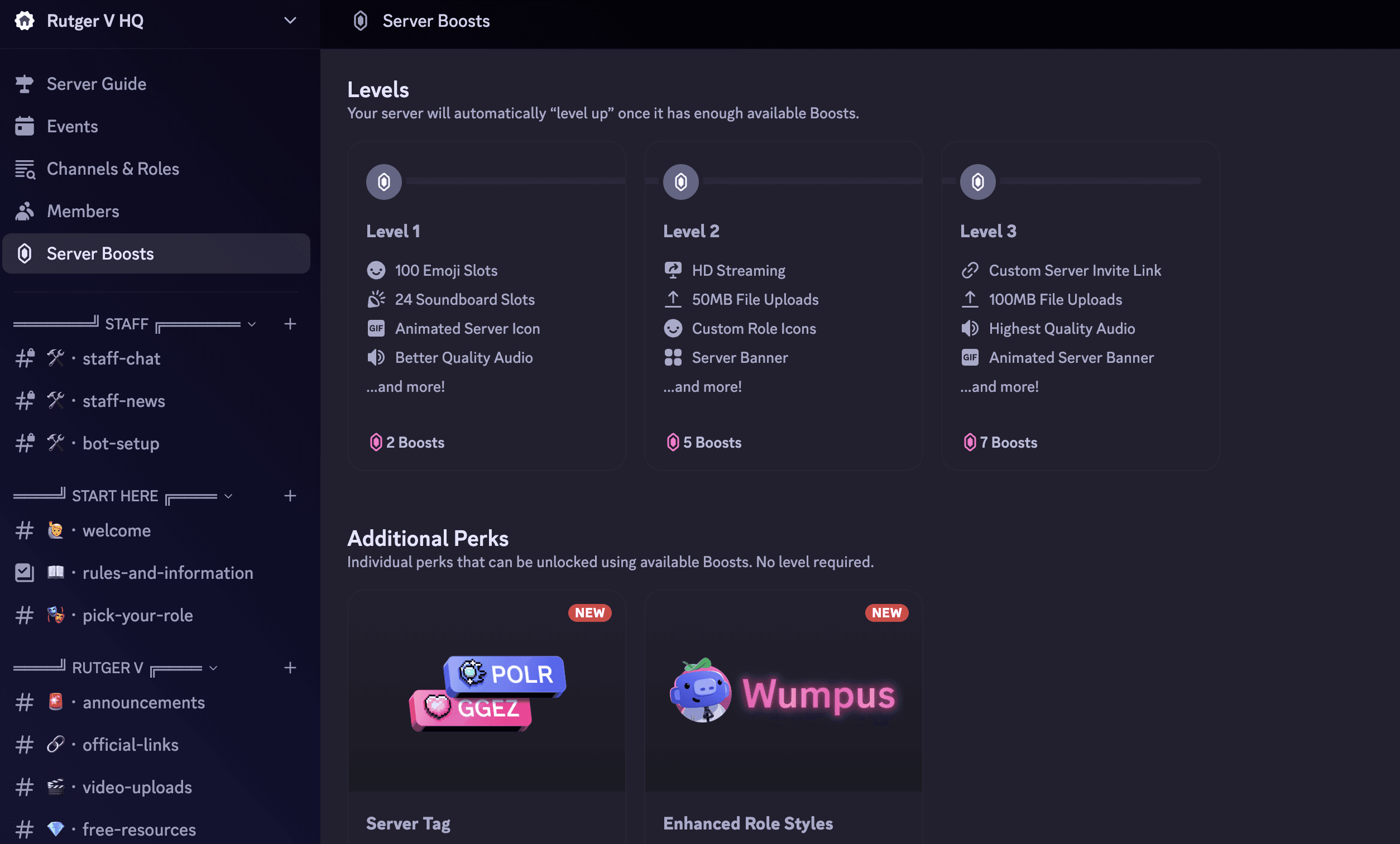Add a channel to the STAFF category
Viewport: 1400px width, 844px height.
[x=290, y=324]
